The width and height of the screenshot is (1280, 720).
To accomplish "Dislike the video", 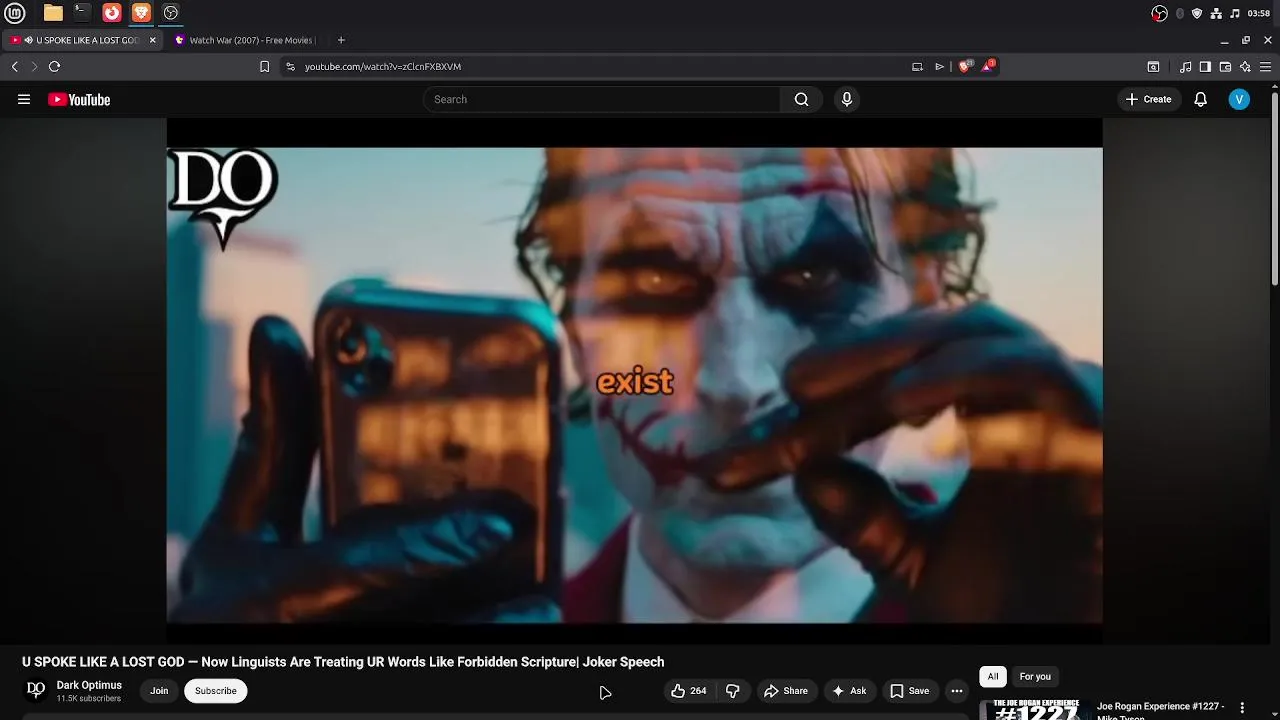I will pyautogui.click(x=733, y=691).
